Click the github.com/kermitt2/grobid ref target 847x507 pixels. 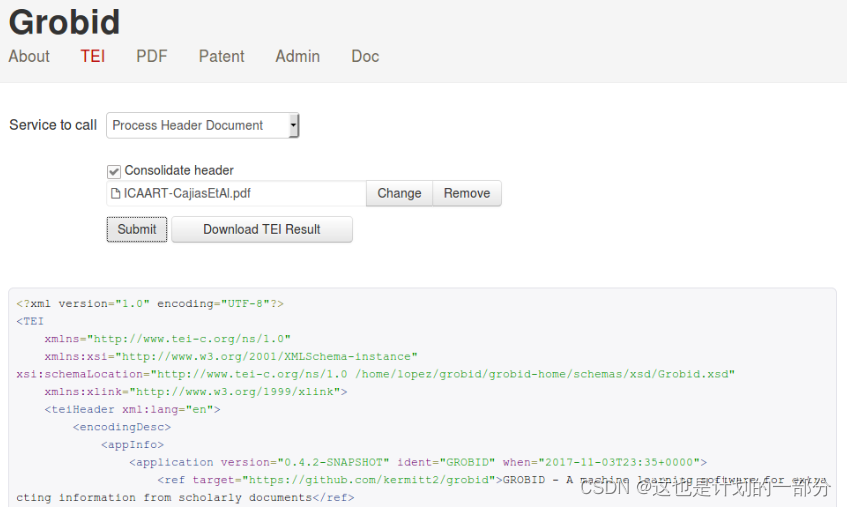[x=368, y=480]
